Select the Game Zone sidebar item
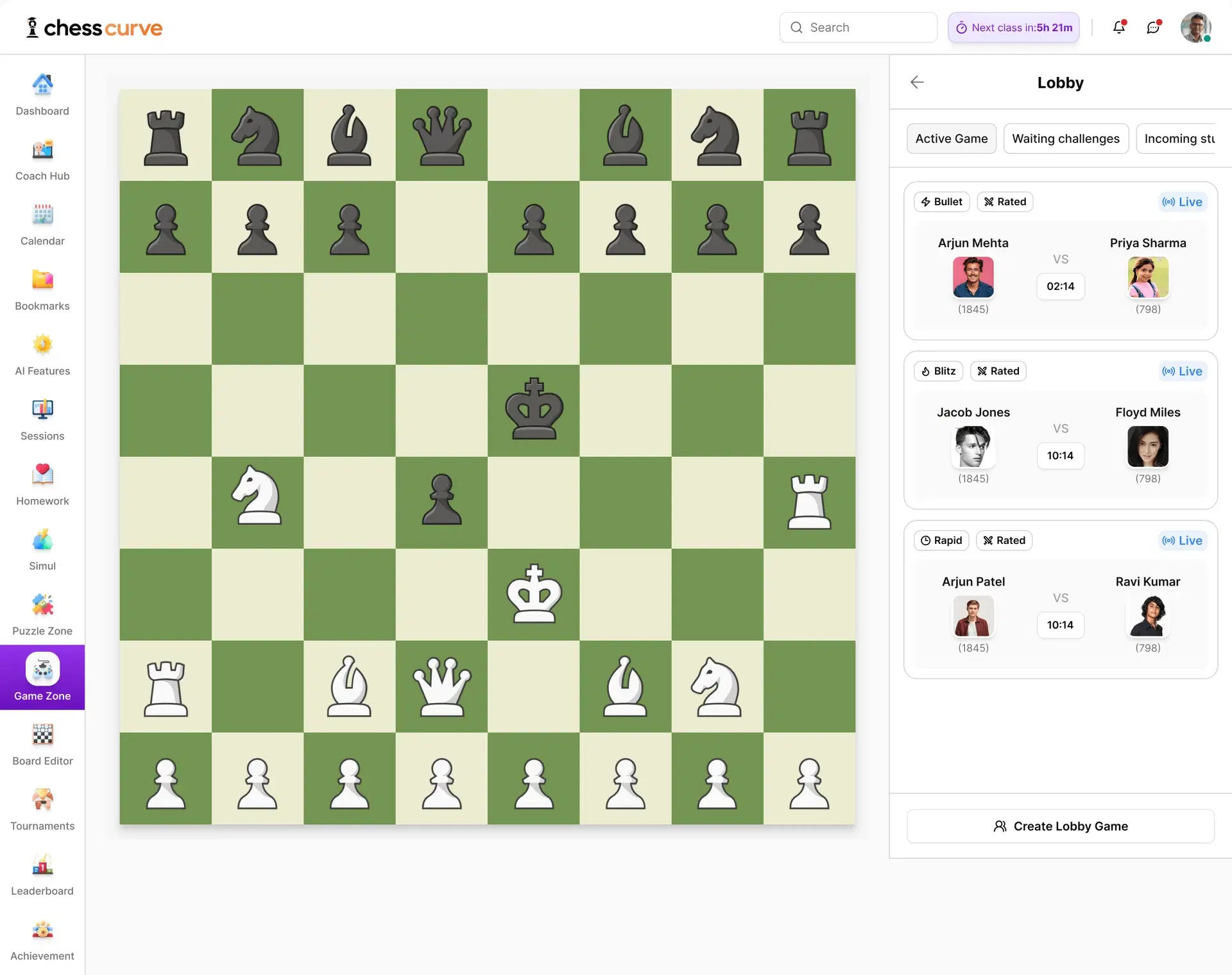 tap(42, 677)
